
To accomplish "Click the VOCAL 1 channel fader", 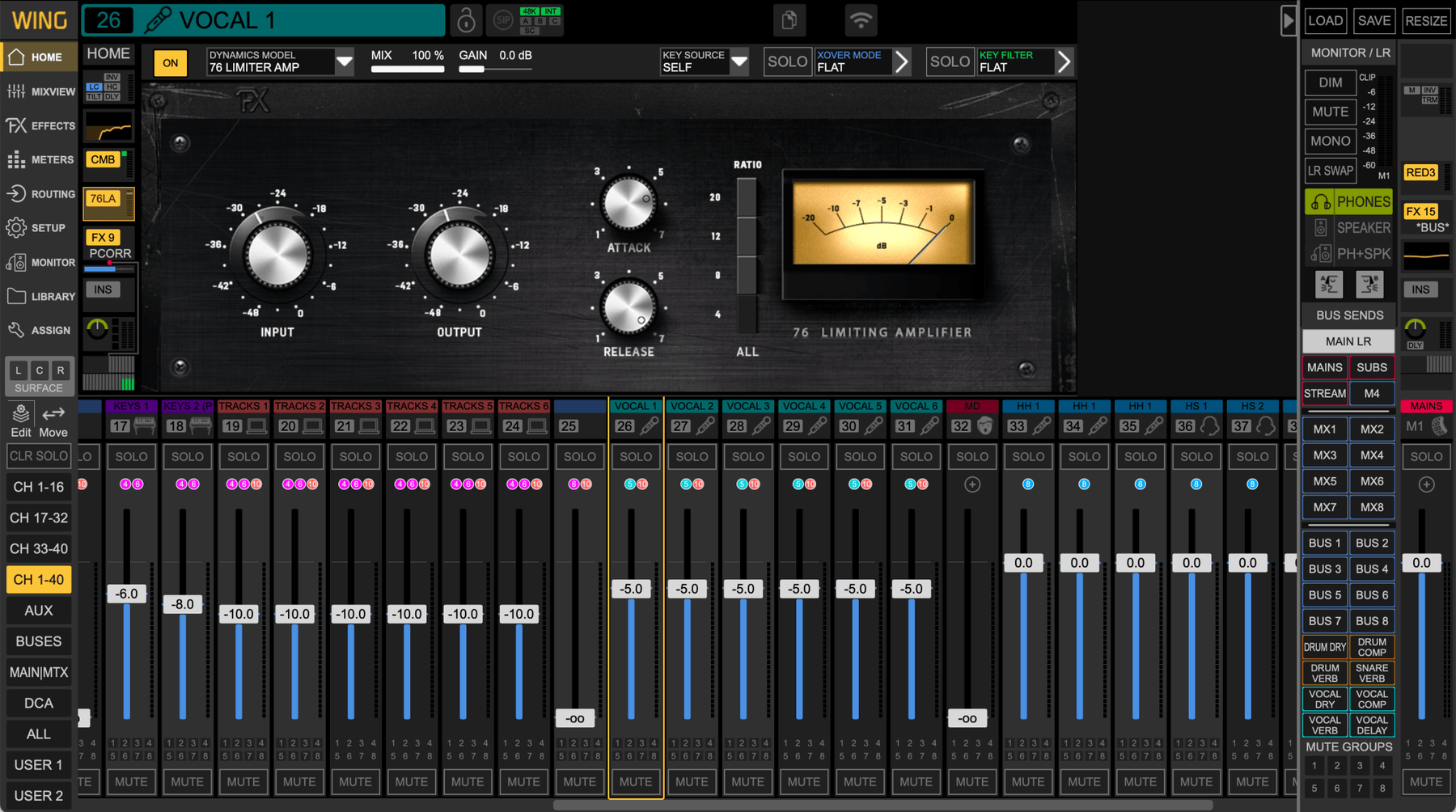I will [x=631, y=589].
